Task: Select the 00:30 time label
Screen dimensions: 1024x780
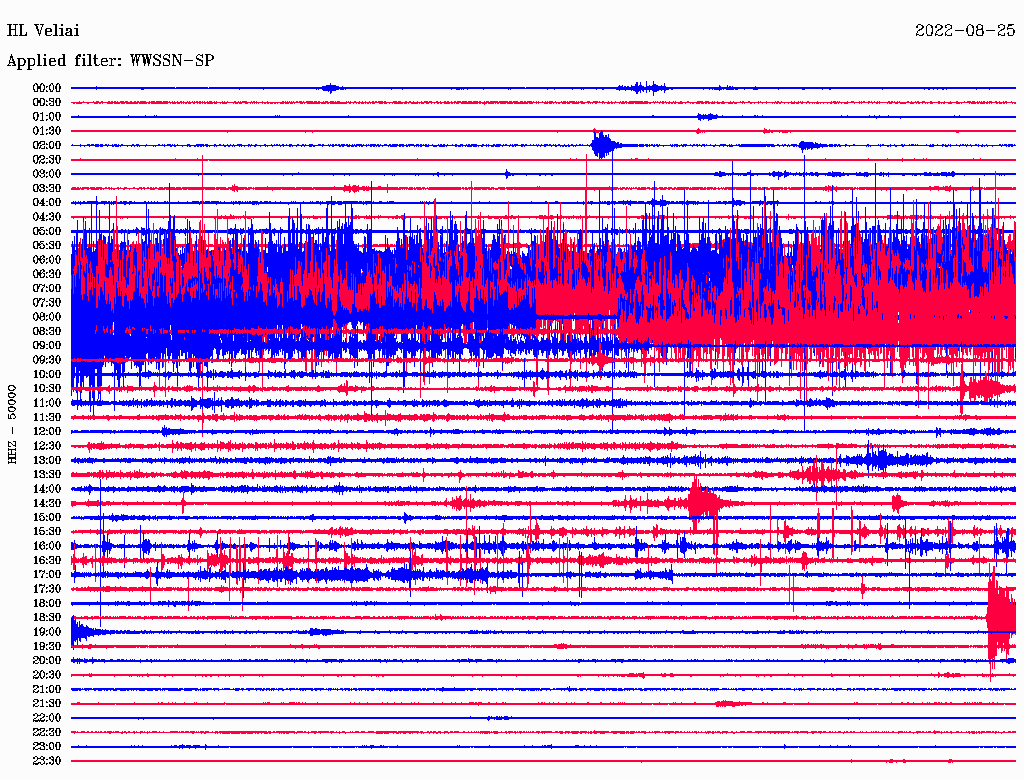Action: [x=47, y=102]
